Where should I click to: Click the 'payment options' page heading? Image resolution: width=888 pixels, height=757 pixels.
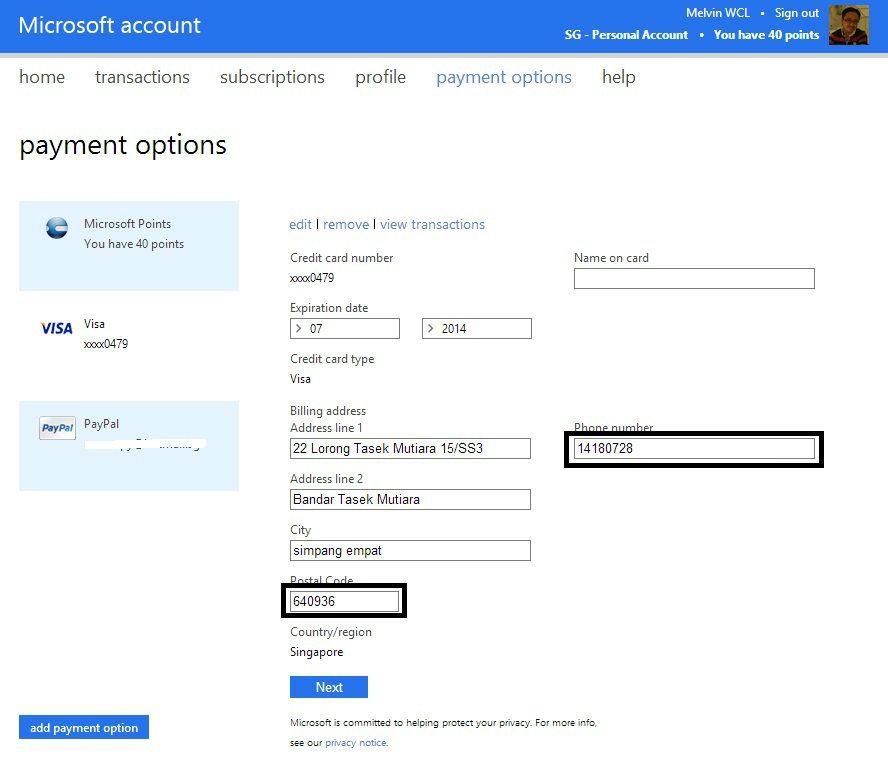coord(123,146)
